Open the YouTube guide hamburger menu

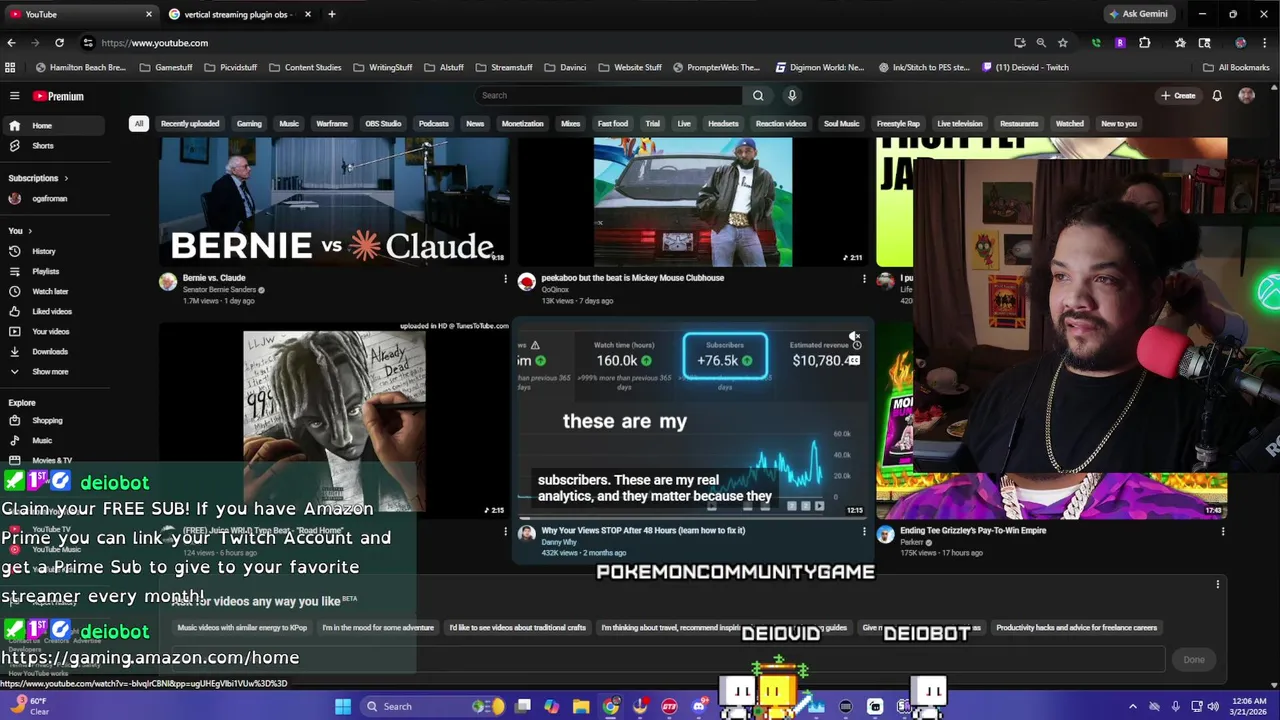pos(15,96)
